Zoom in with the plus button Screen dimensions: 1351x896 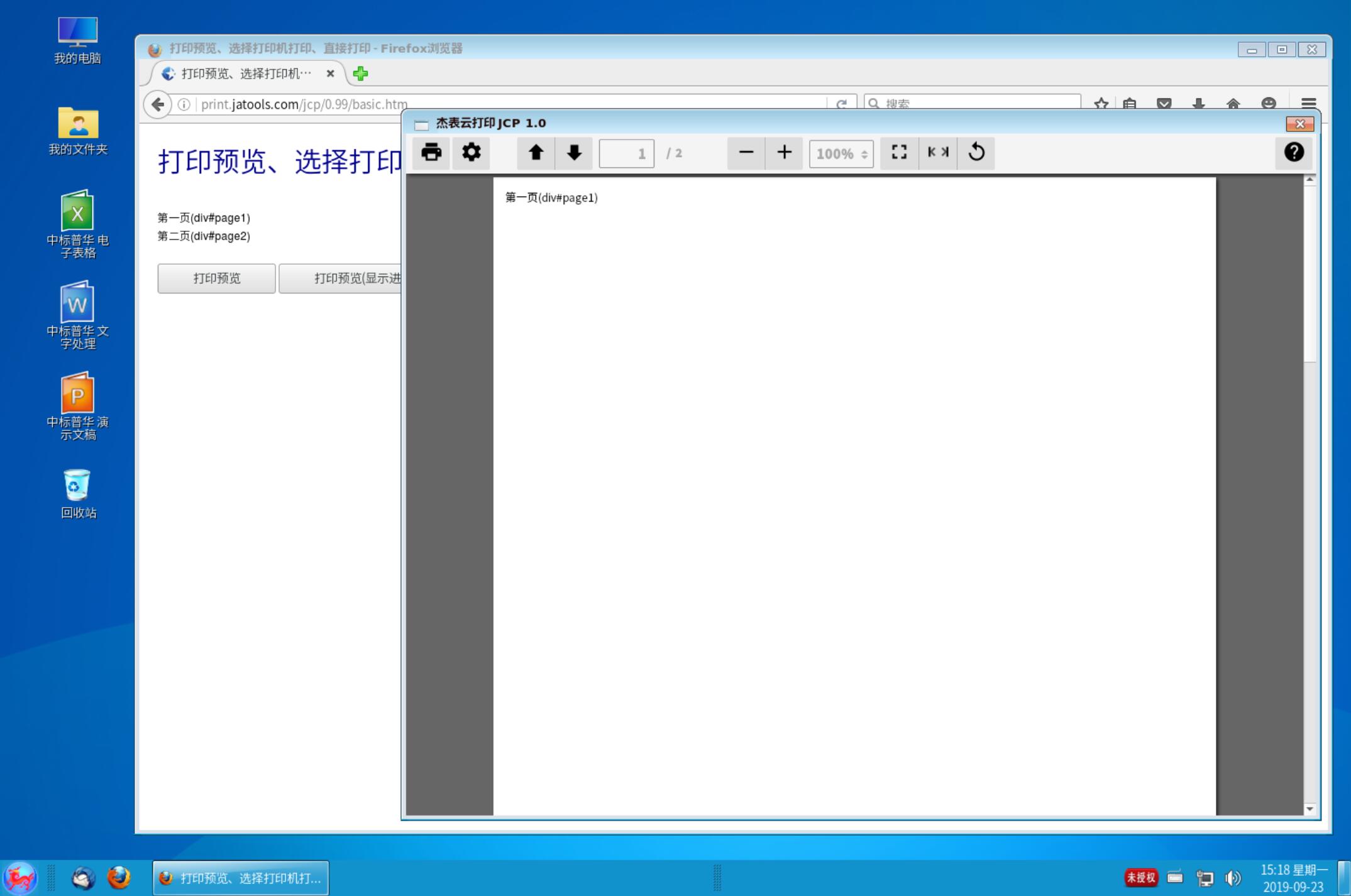pyautogui.click(x=784, y=153)
